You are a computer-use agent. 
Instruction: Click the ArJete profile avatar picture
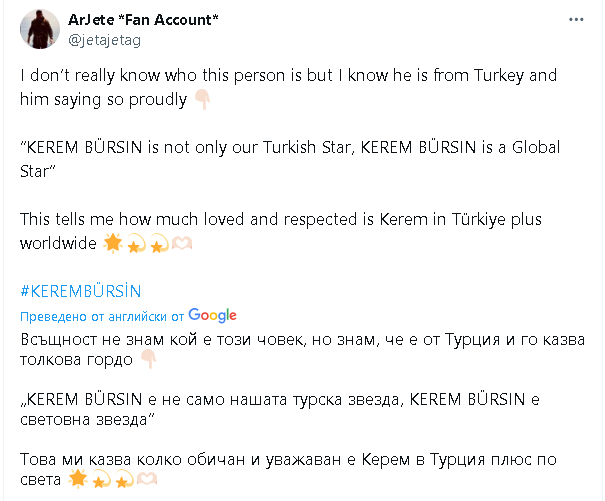(38, 30)
